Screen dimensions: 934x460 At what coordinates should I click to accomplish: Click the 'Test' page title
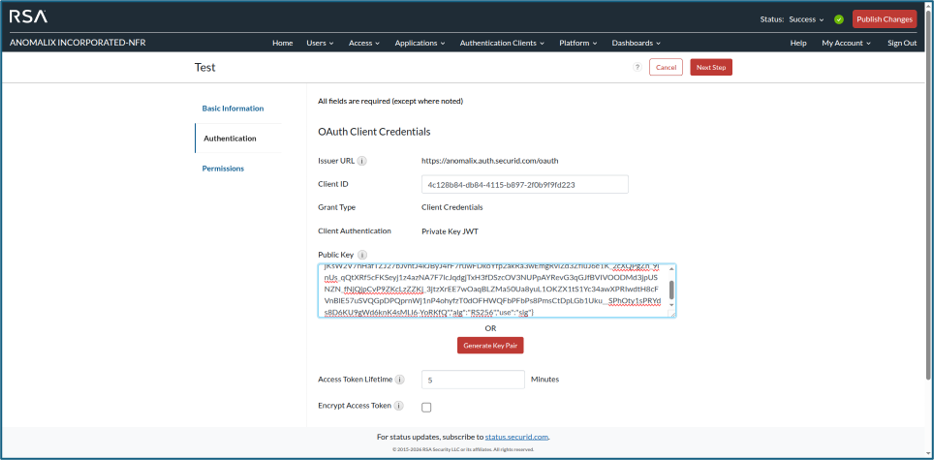pyautogui.click(x=205, y=67)
